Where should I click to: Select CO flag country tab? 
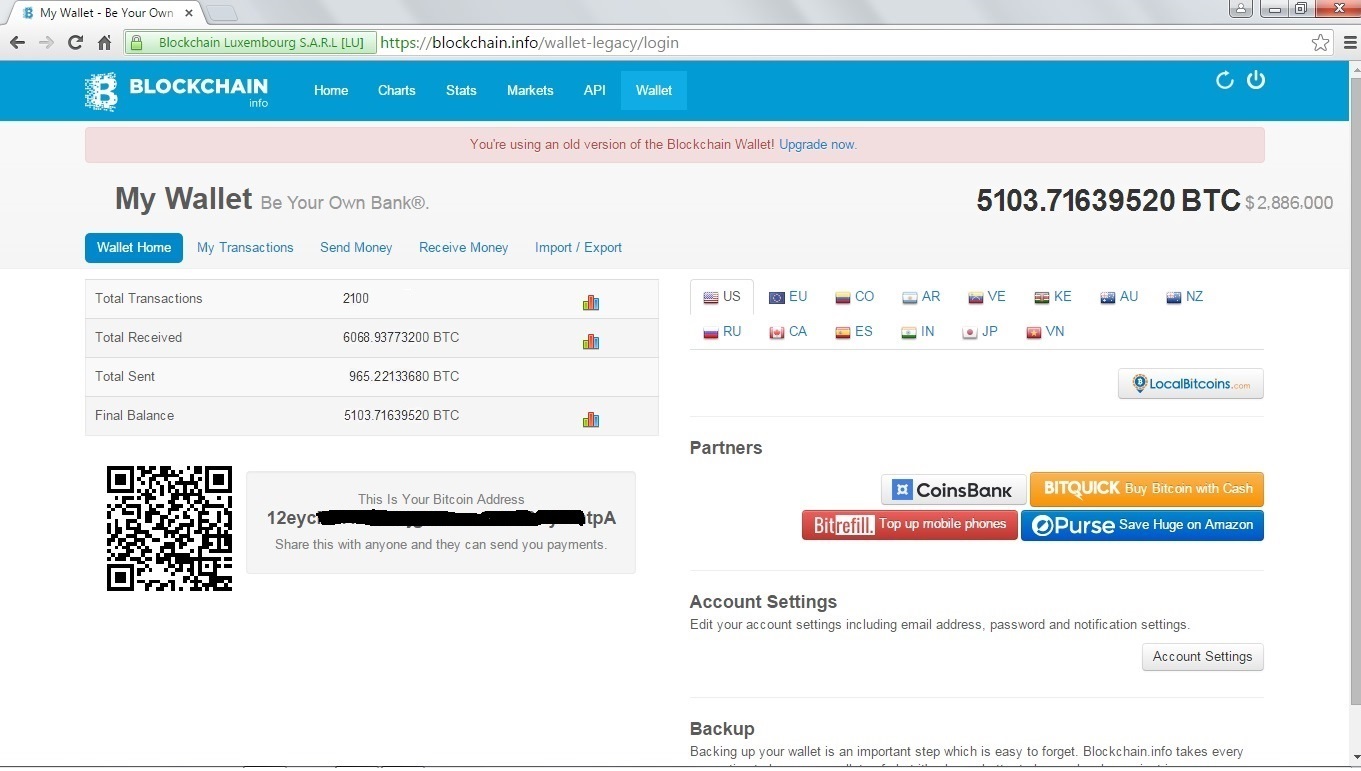point(855,297)
